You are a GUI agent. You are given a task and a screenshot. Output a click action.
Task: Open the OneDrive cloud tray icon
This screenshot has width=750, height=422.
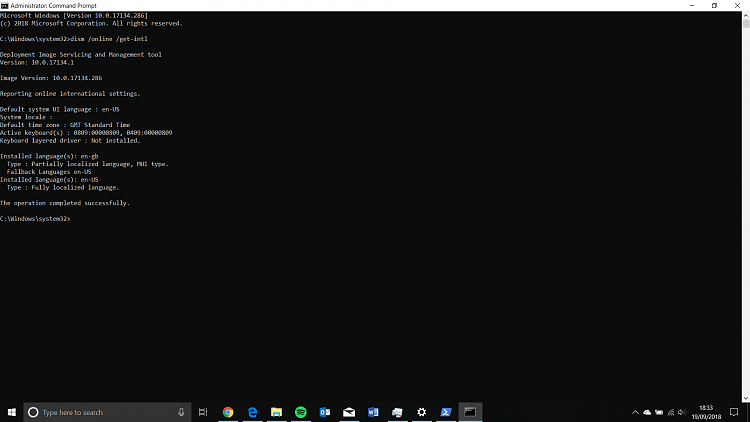pyautogui.click(x=647, y=412)
